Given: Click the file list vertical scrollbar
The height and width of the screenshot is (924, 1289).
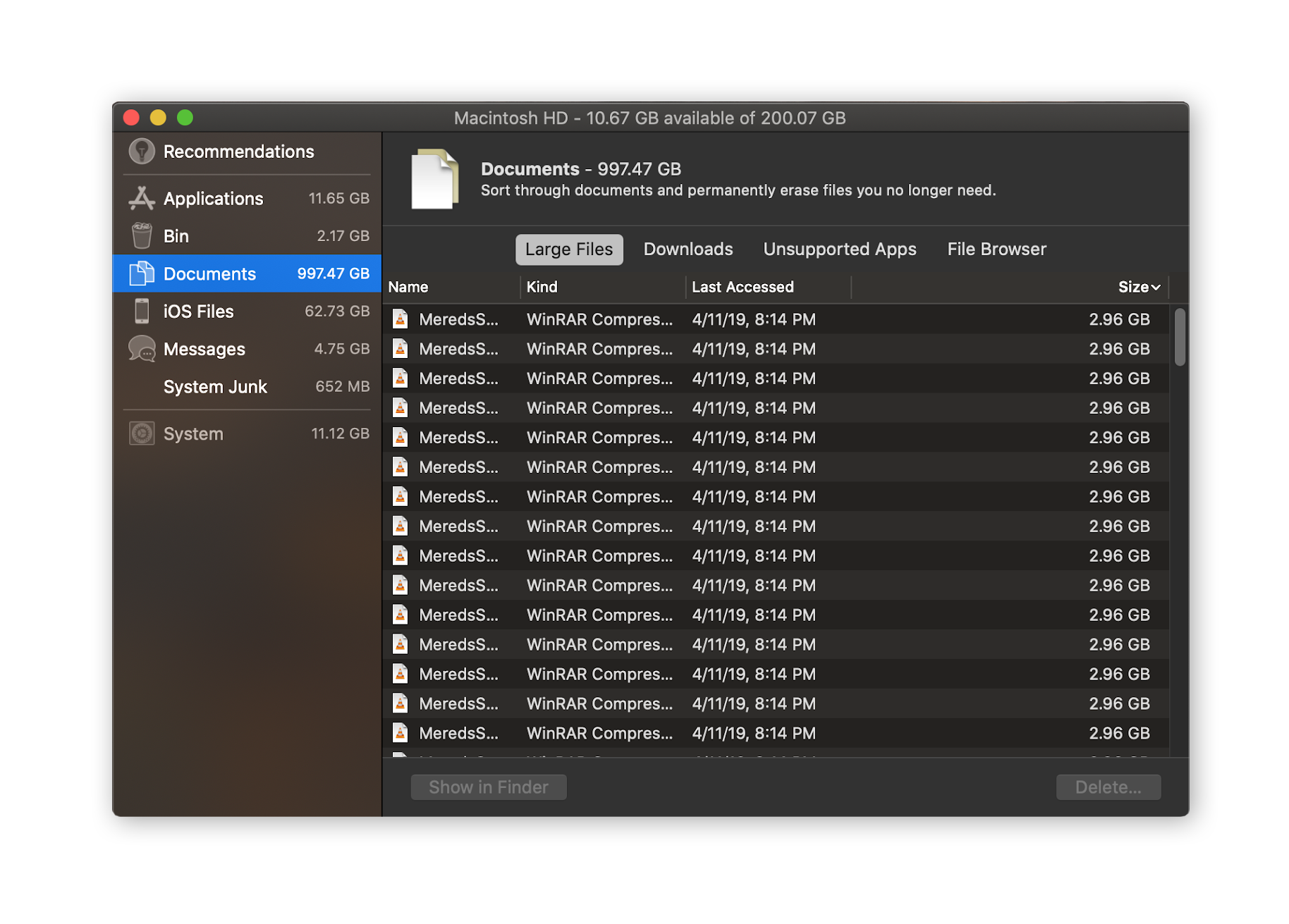Looking at the screenshot, I should click(x=1179, y=338).
